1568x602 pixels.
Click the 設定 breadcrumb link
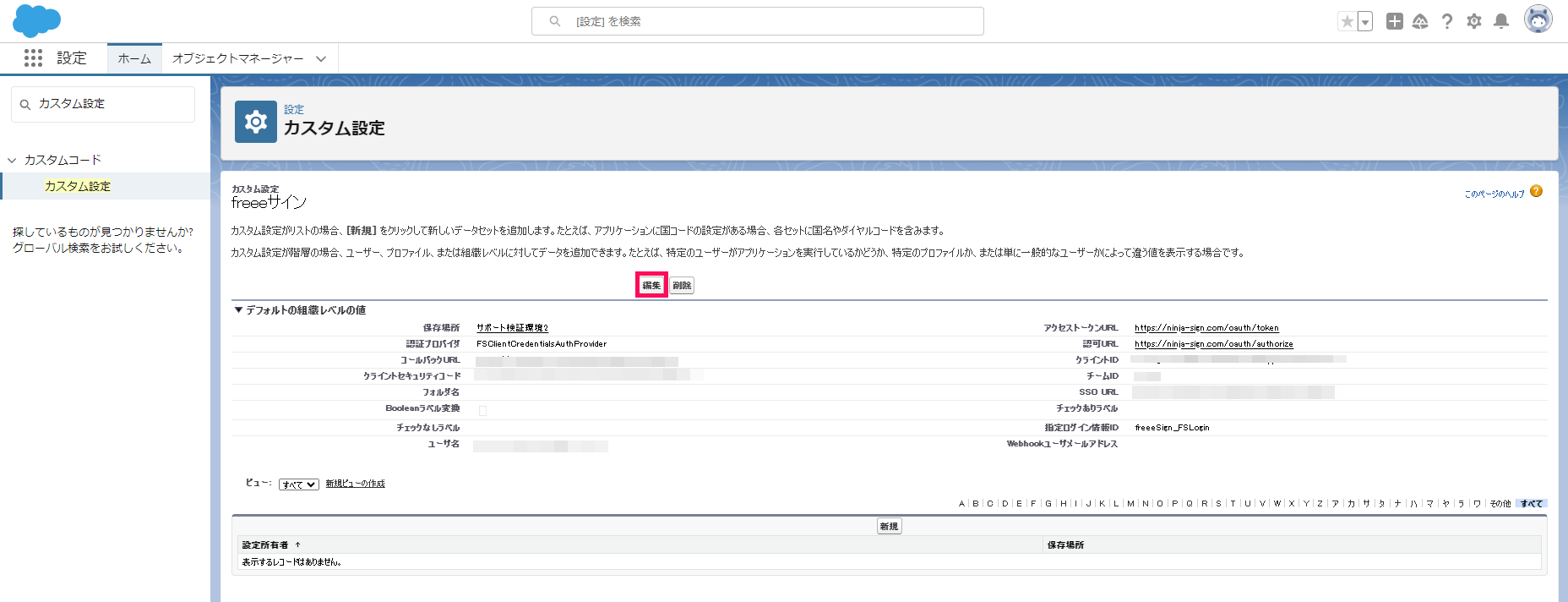coord(294,109)
